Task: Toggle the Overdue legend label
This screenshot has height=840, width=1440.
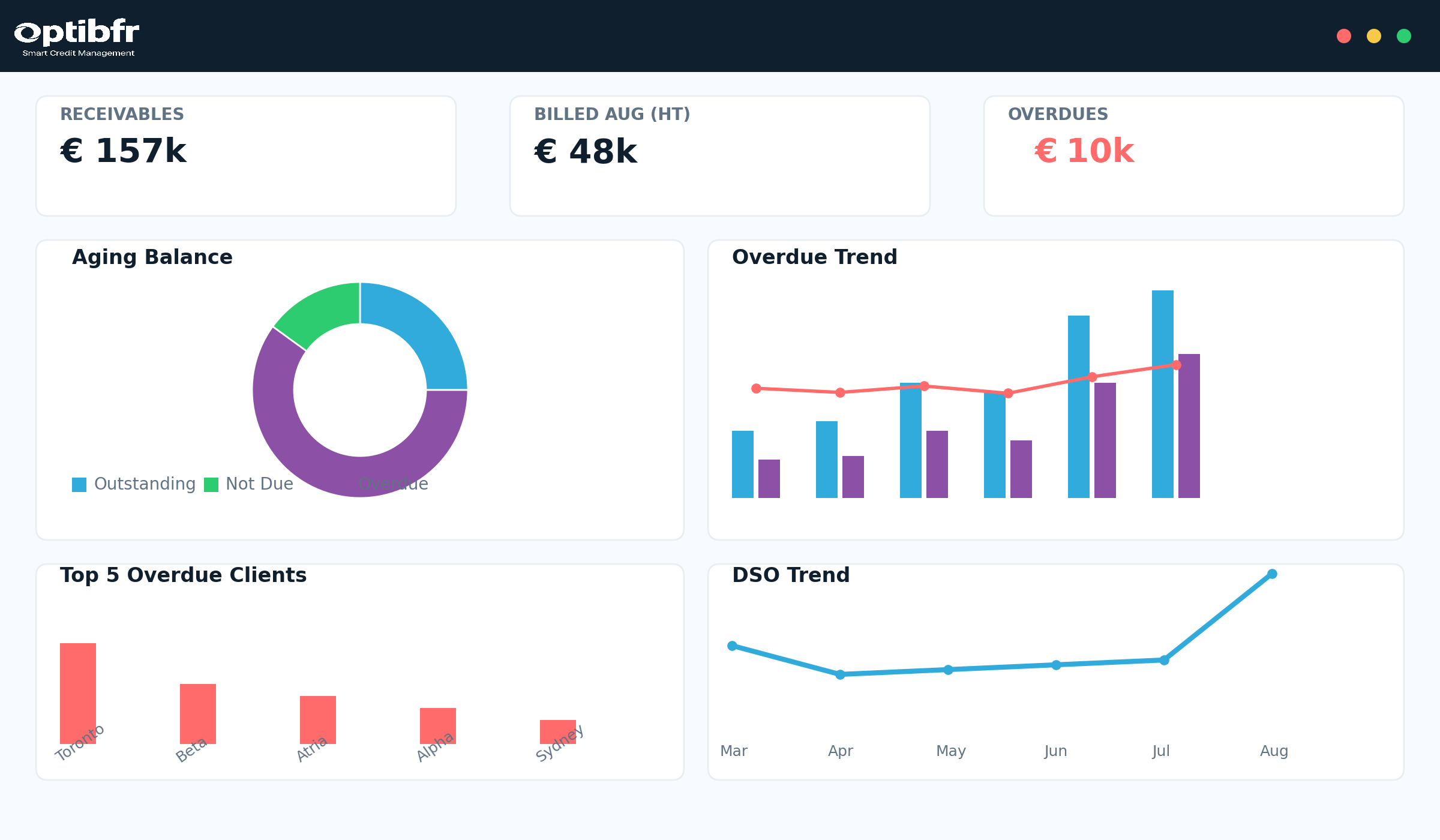Action: [393, 484]
